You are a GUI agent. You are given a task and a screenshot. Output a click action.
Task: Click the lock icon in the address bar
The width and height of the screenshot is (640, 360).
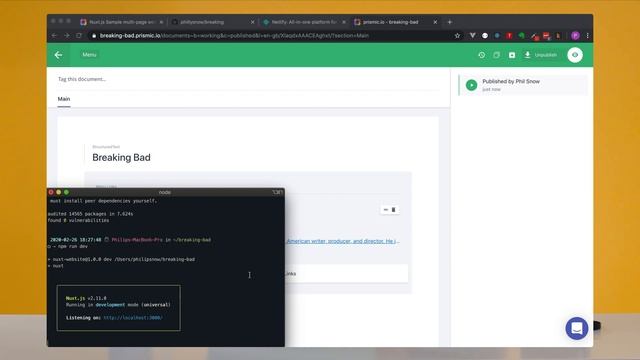(94, 36)
